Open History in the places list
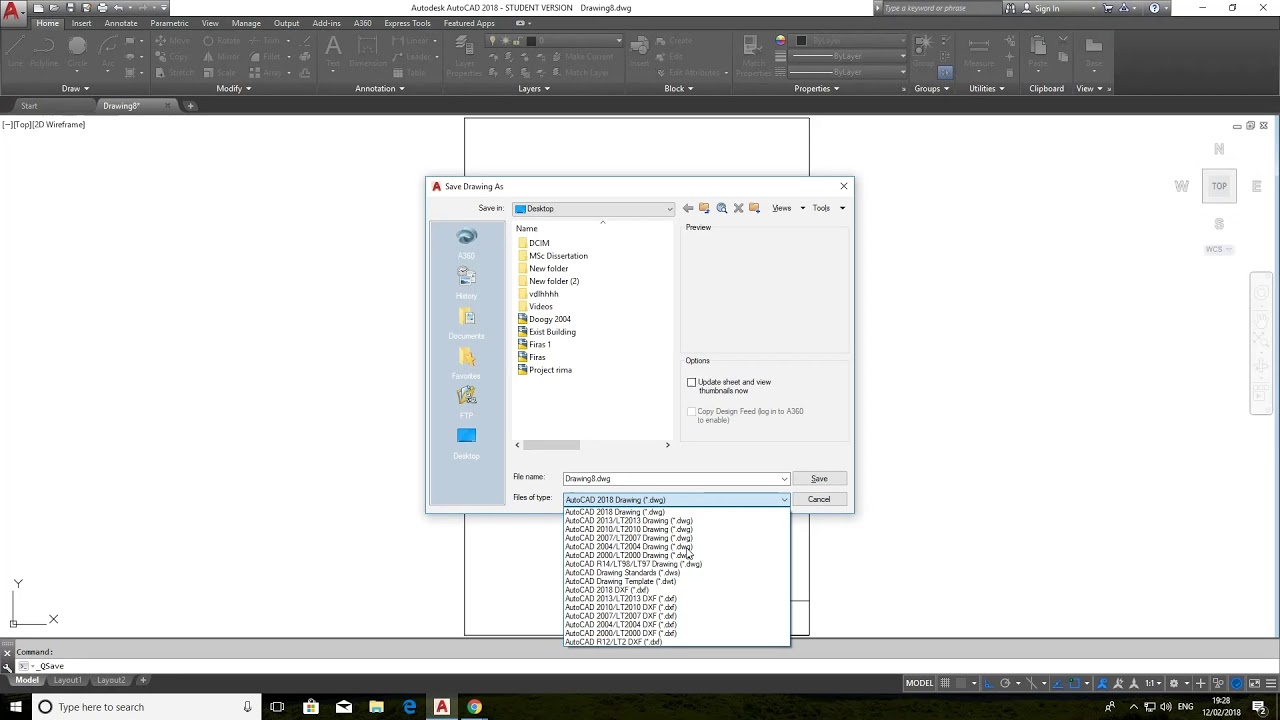This screenshot has height=720, width=1280. pos(466,283)
